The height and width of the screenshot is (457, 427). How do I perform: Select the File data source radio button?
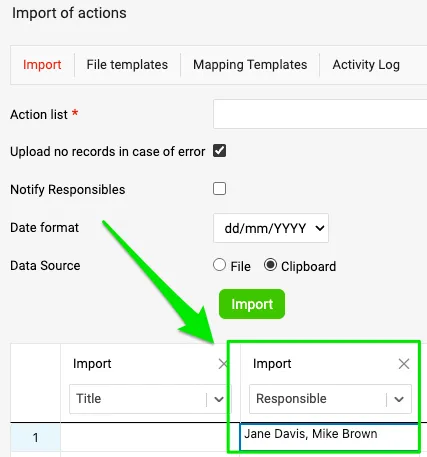[219, 265]
